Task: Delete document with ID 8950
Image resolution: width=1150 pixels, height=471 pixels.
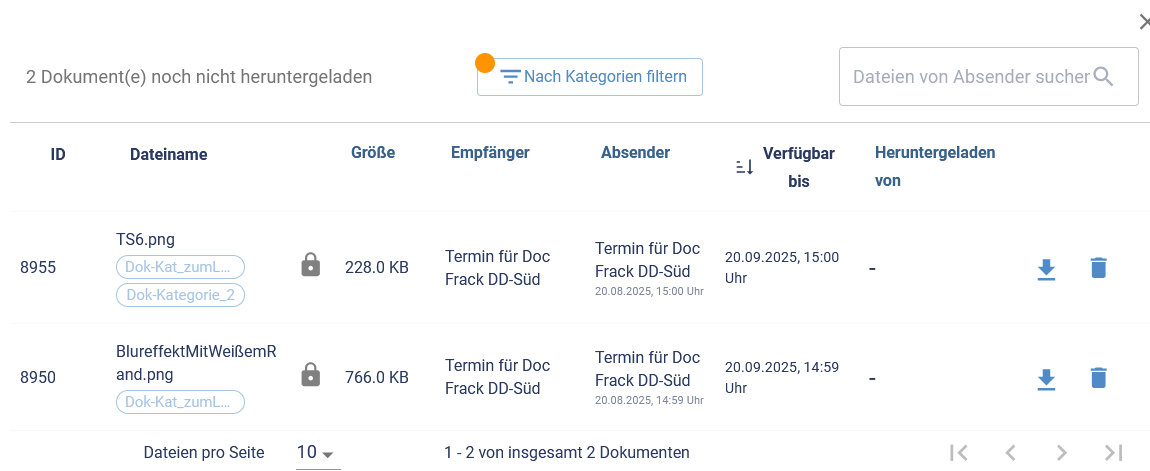Action: pyautogui.click(x=1098, y=378)
